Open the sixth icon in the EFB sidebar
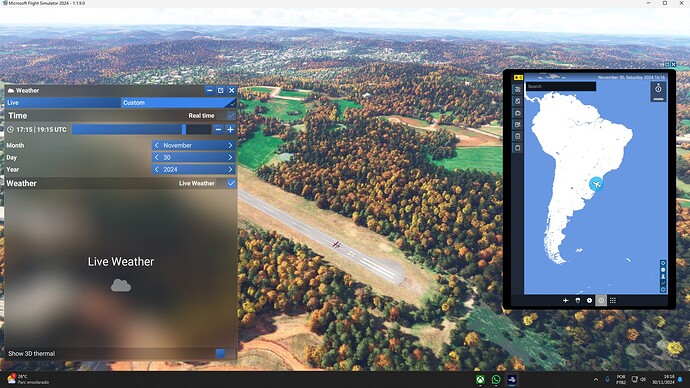The height and width of the screenshot is (388, 690). point(518,148)
